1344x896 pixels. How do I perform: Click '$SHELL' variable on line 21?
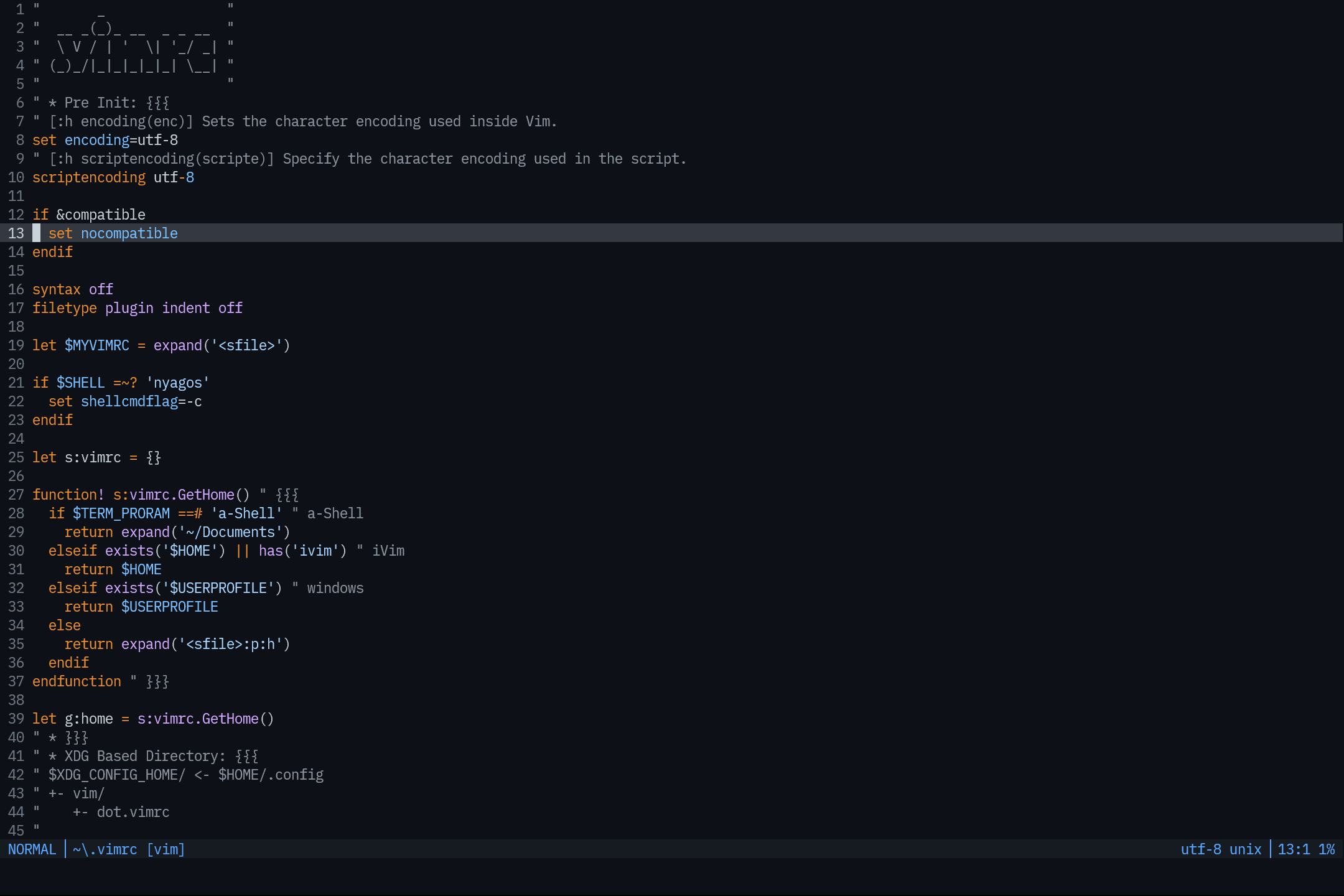(x=81, y=383)
